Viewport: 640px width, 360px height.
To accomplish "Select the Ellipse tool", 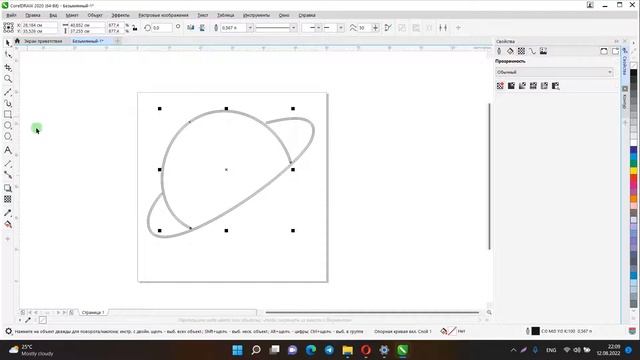I will [x=8, y=126].
